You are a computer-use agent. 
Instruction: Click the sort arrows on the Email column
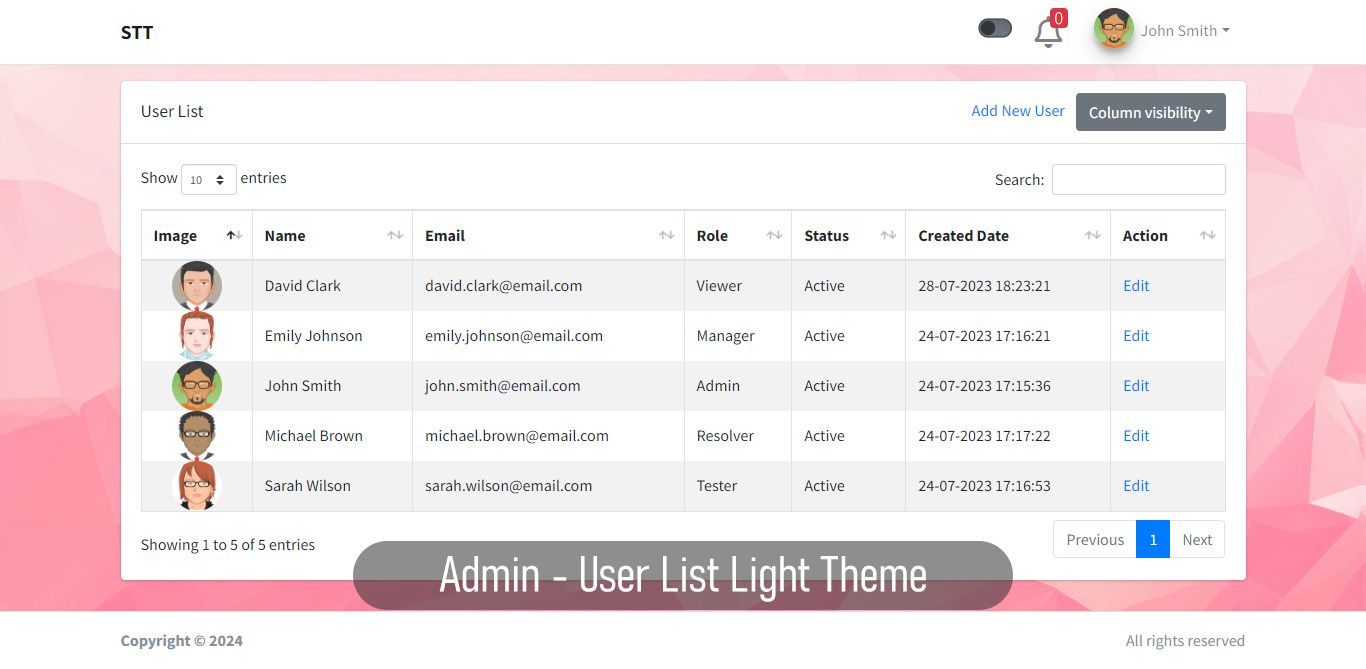pos(666,236)
